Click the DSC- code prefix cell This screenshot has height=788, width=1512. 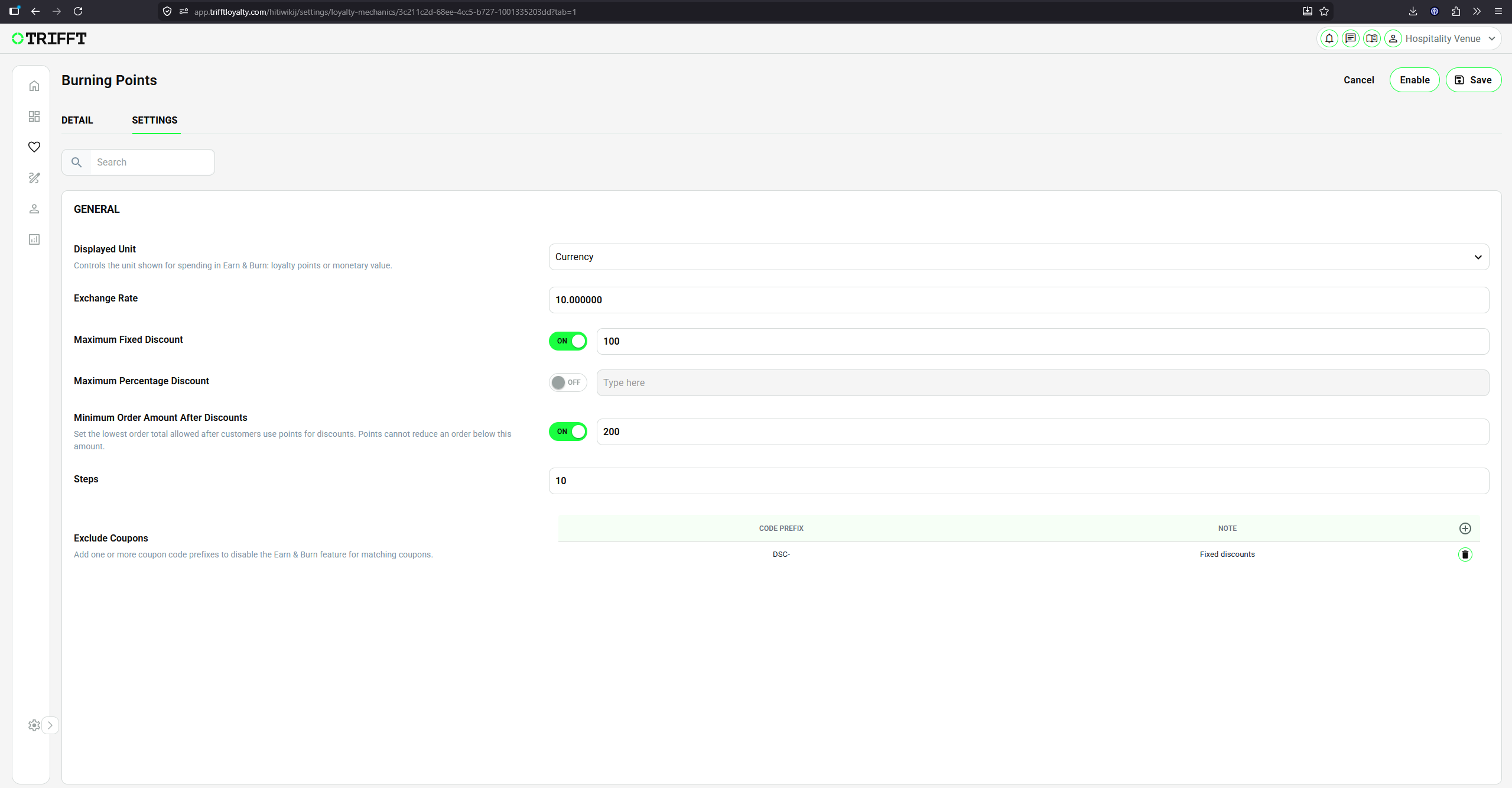pos(781,554)
